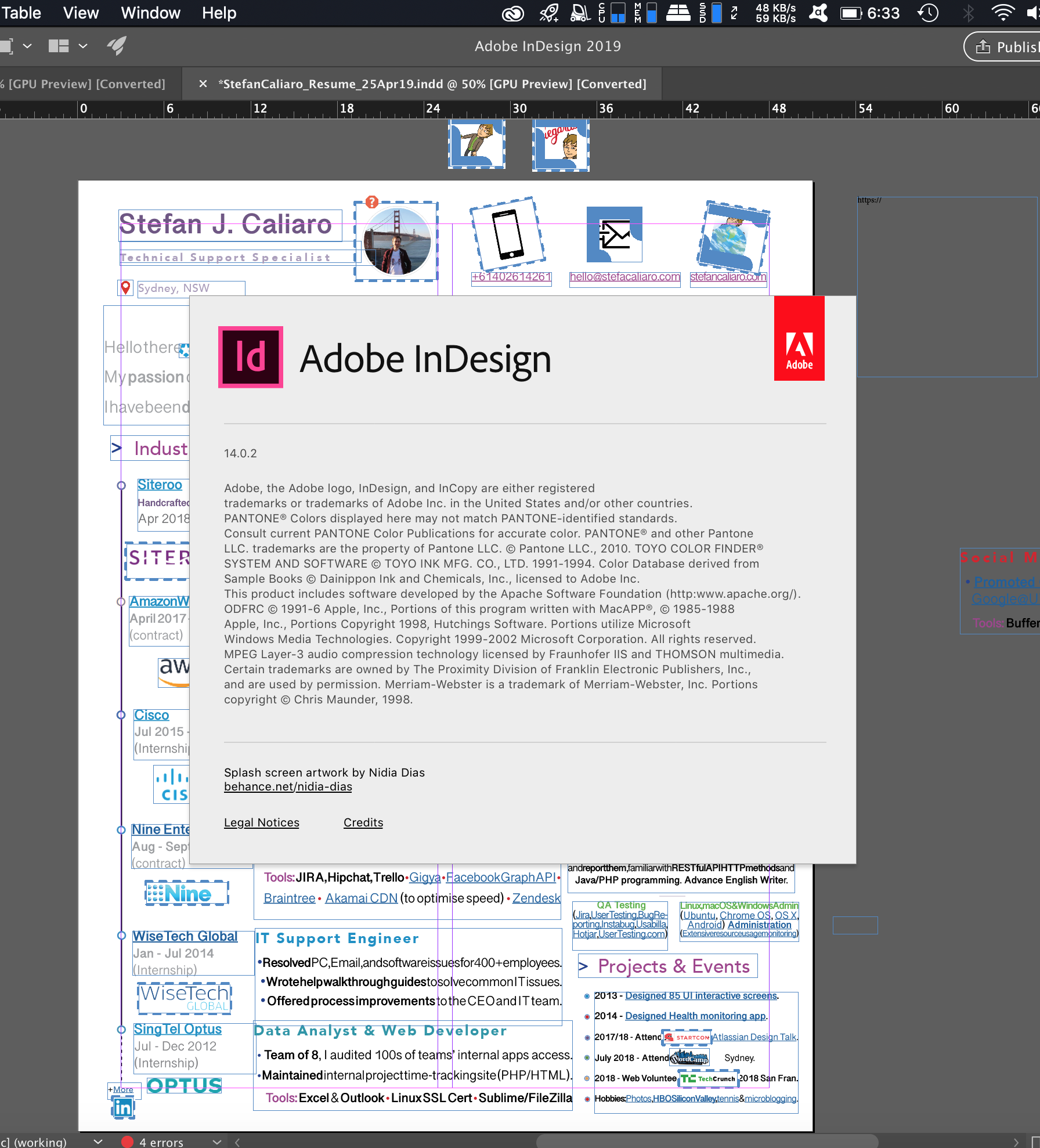Click the Siteroo hyperlink text
The image size is (1040, 1148).
[160, 485]
